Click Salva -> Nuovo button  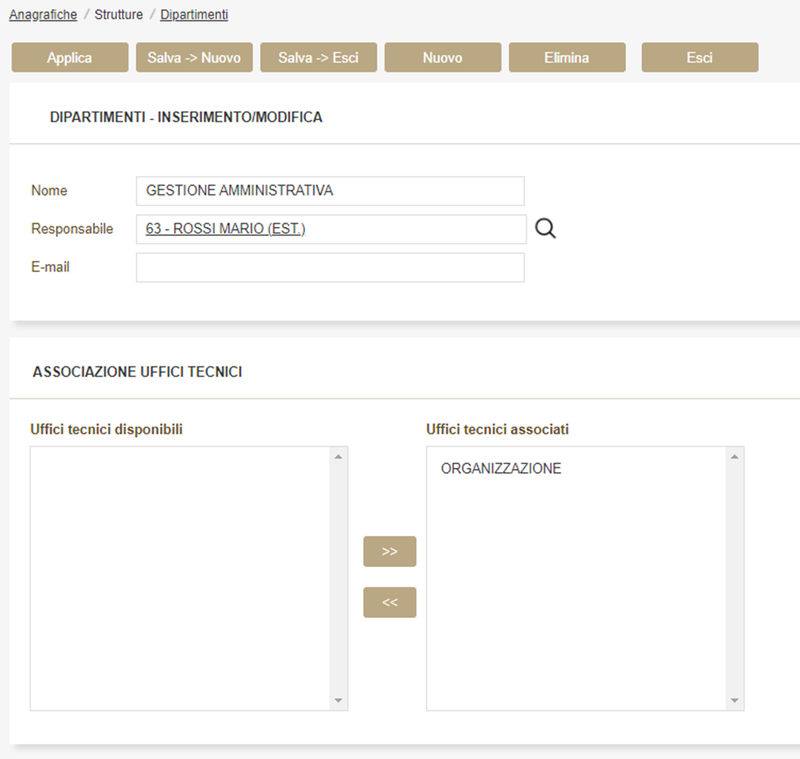click(x=194, y=58)
